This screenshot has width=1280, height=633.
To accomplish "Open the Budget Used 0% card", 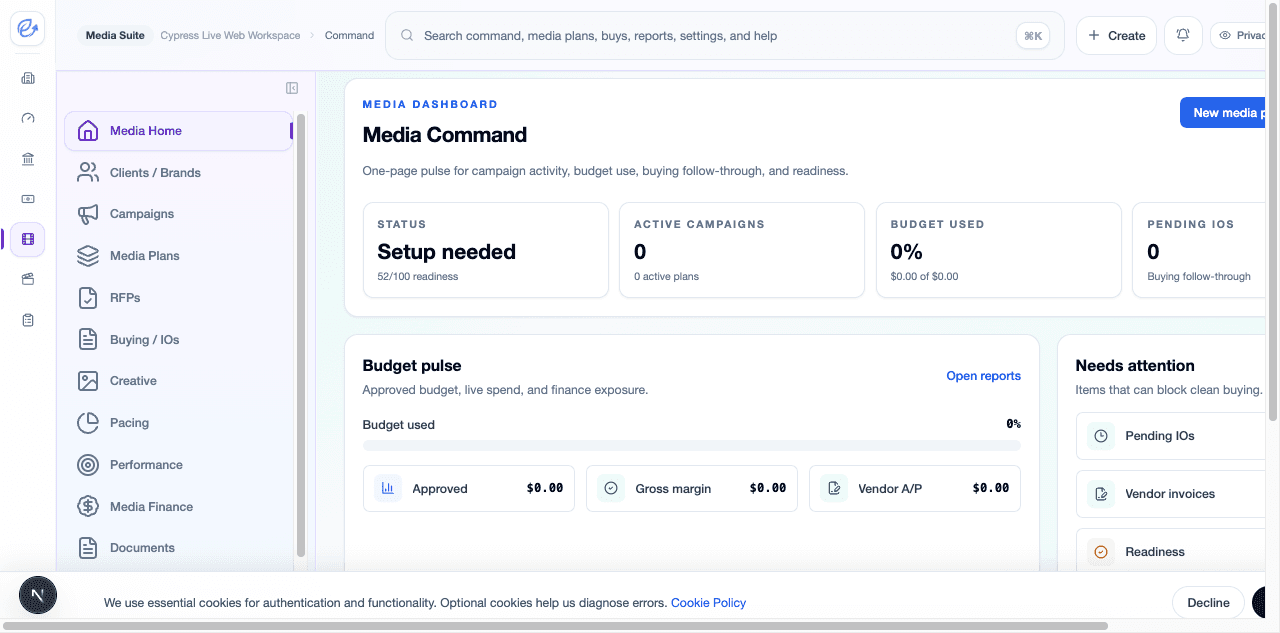I will click(x=999, y=250).
